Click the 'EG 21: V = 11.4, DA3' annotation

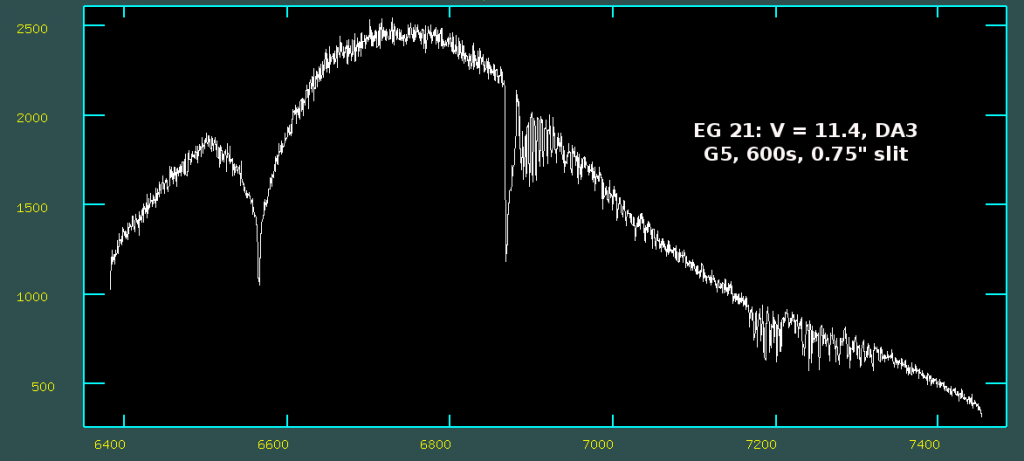coord(805,131)
